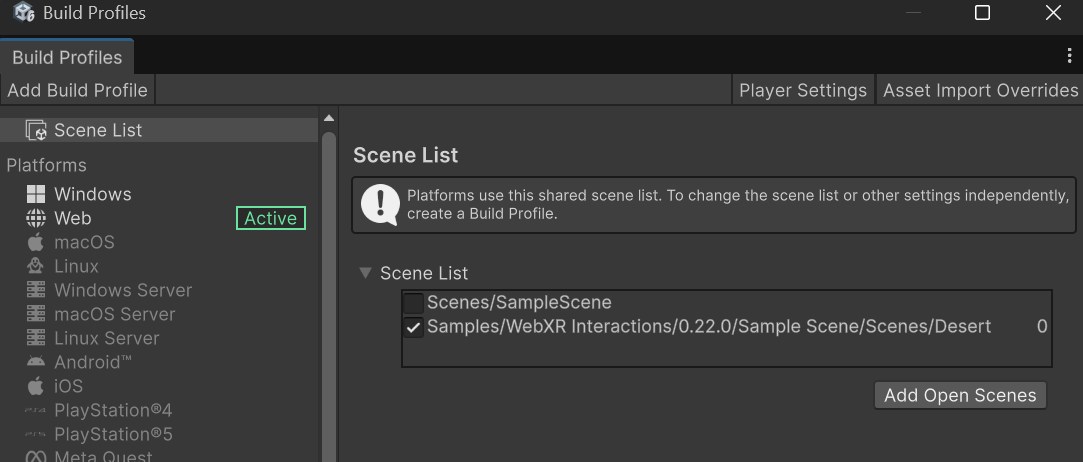Click the Web platform globe icon
Viewport: 1083px width, 462px height.
tap(36, 218)
